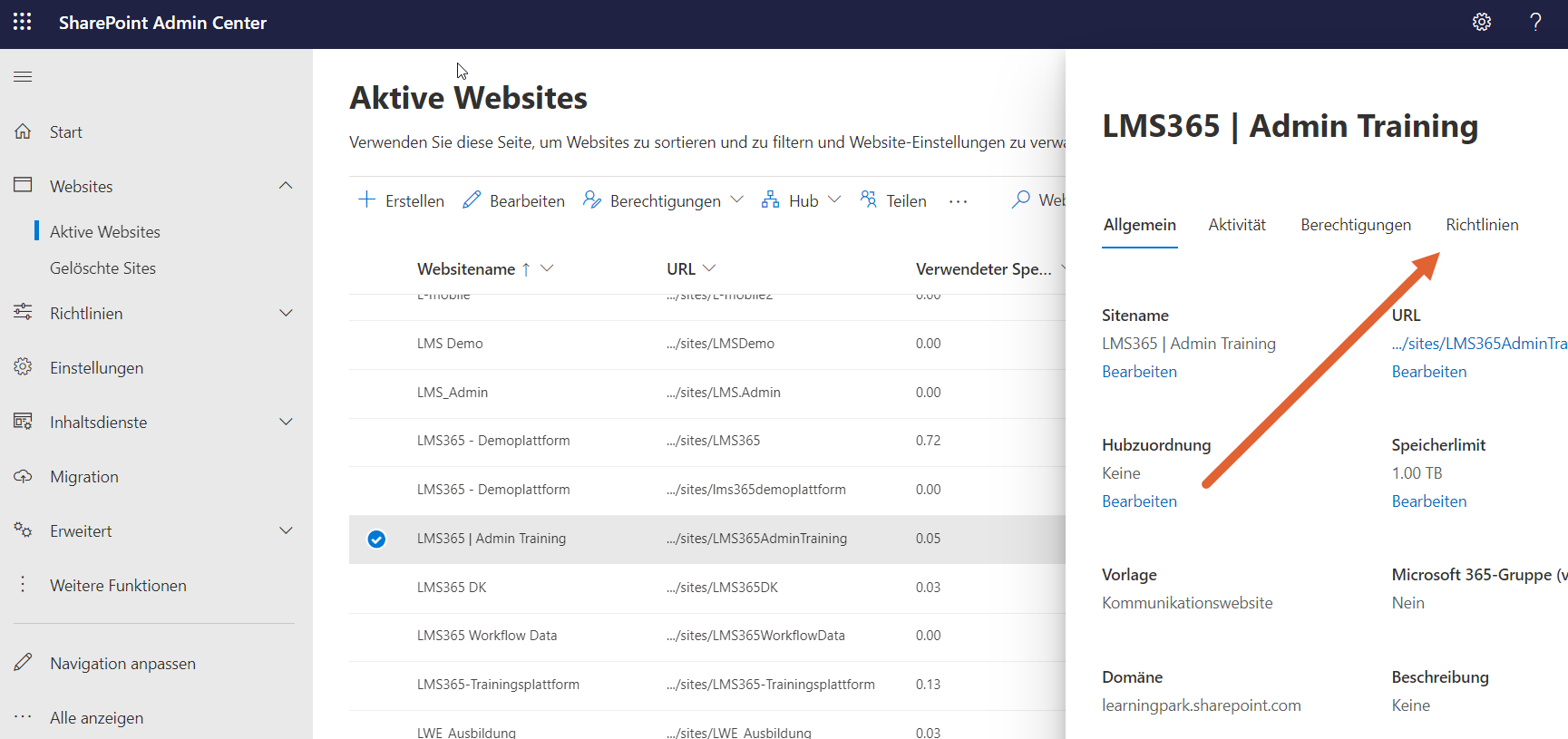The width and height of the screenshot is (1568, 739).
Task: Switch to the Richtlinien tab in panel
Action: tap(1481, 225)
